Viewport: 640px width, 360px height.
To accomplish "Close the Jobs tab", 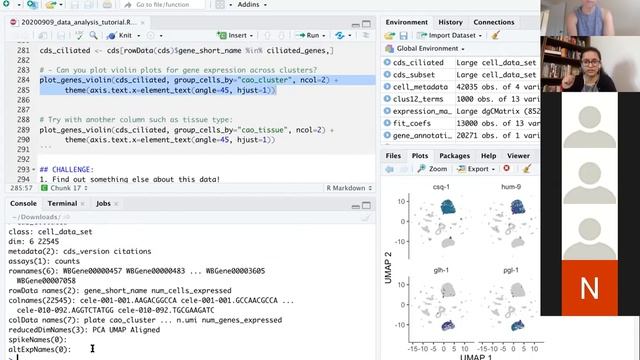I will coord(116,204).
